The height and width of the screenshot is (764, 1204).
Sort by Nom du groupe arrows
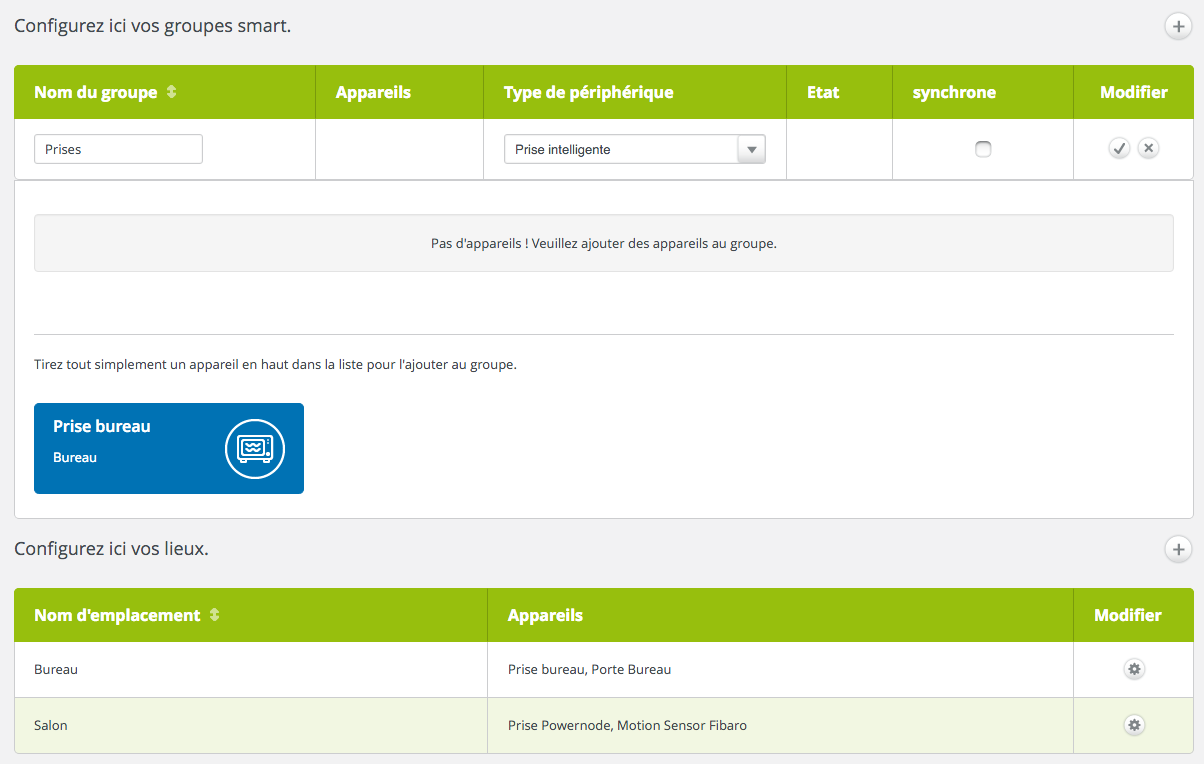click(171, 92)
